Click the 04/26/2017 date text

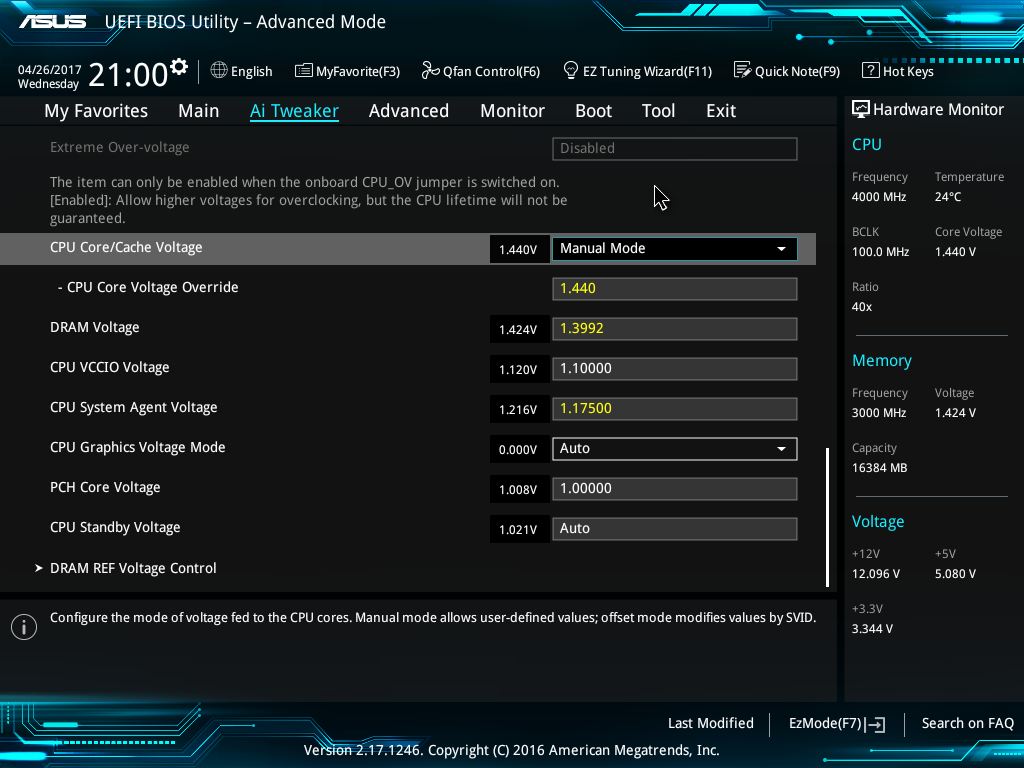tap(50, 69)
